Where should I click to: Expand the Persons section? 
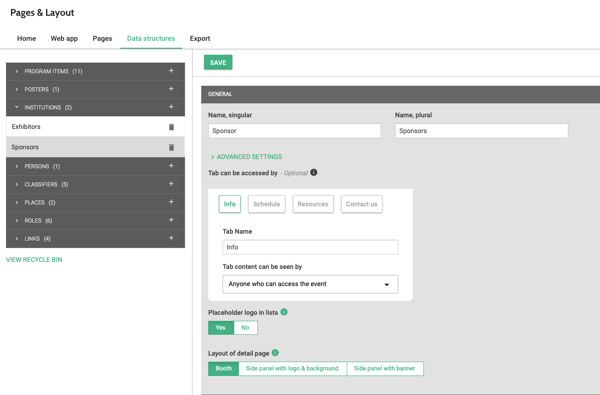click(x=16, y=166)
